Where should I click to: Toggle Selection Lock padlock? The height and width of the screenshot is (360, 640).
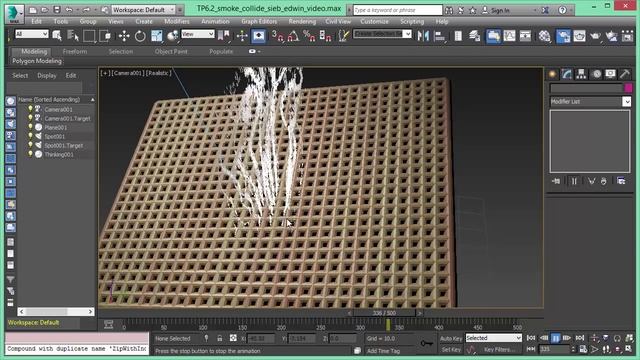[220, 338]
